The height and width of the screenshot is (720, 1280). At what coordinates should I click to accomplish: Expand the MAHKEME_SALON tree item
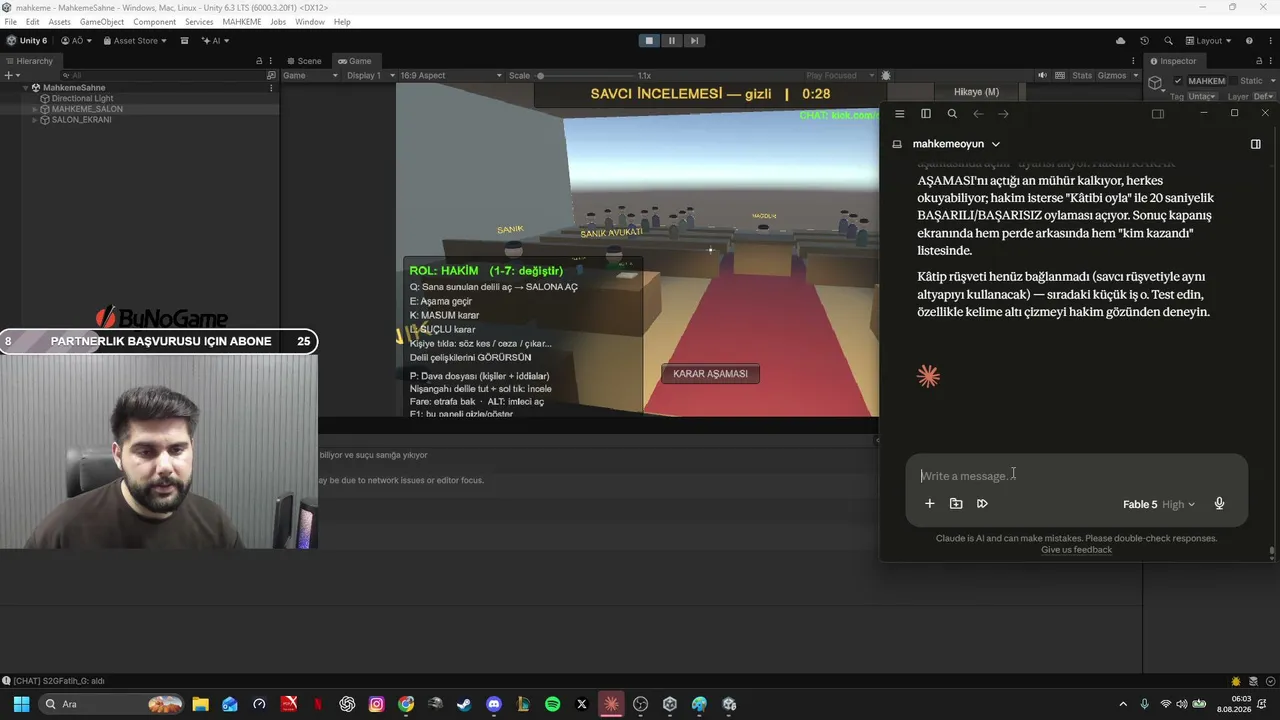tap(35, 109)
